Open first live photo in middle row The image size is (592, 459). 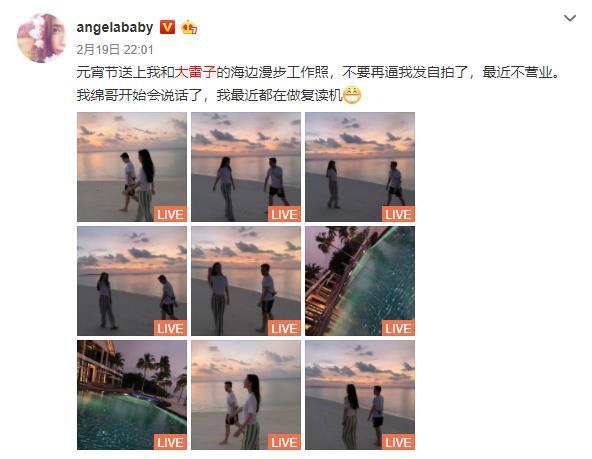click(132, 281)
